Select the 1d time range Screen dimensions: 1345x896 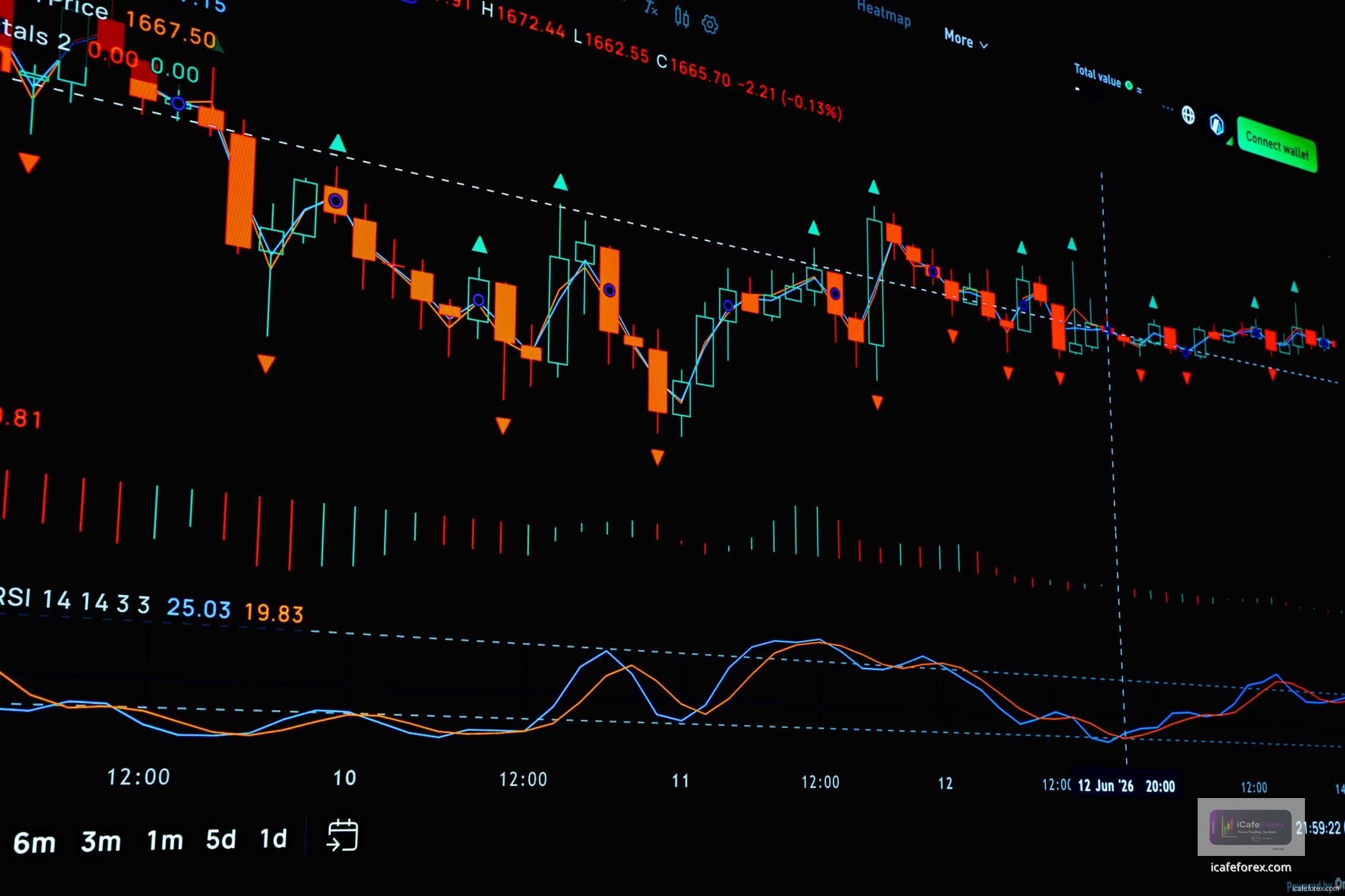coord(273,838)
